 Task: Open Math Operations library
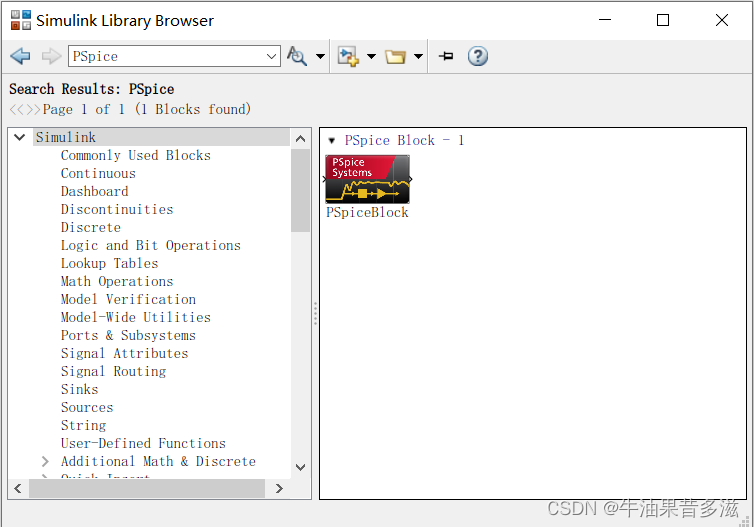[117, 281]
